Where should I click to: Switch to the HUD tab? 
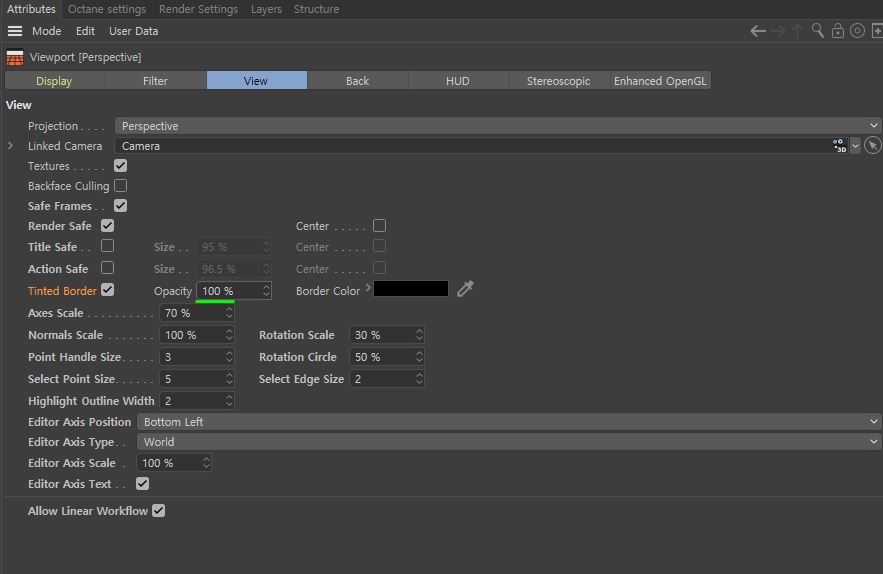click(458, 81)
